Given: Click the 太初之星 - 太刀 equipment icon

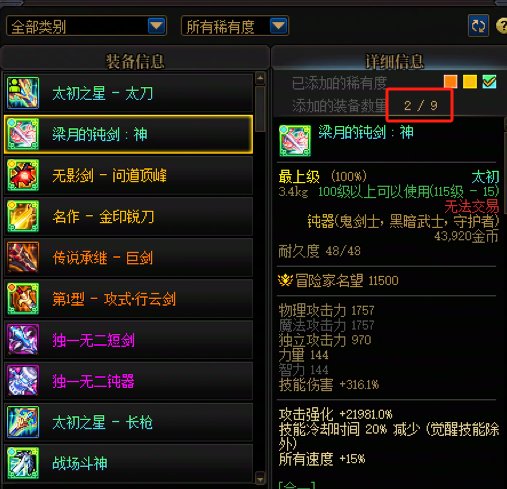Looking at the screenshot, I should 23,93.
